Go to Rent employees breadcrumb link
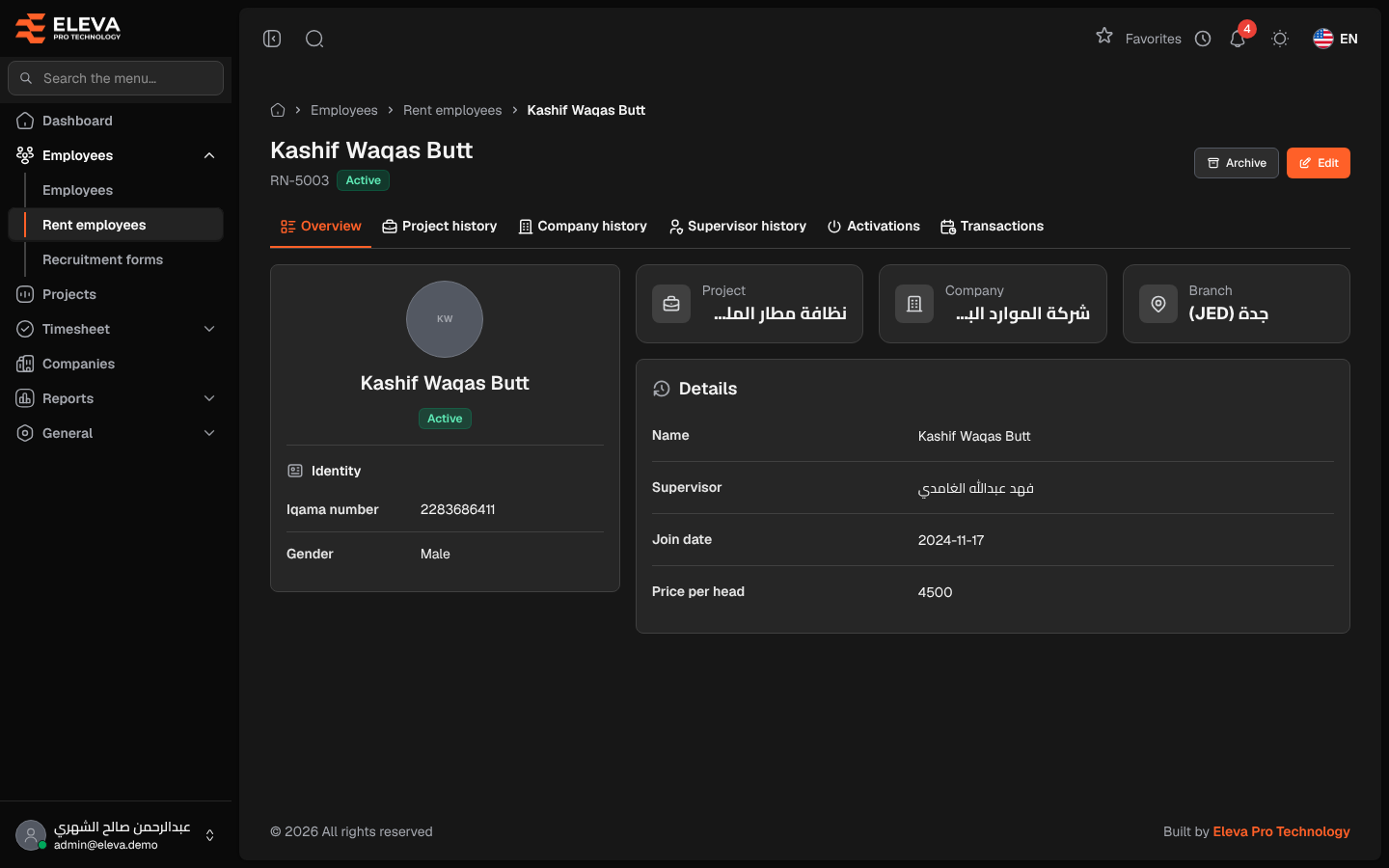Viewport: 1389px width, 868px height. [452, 110]
